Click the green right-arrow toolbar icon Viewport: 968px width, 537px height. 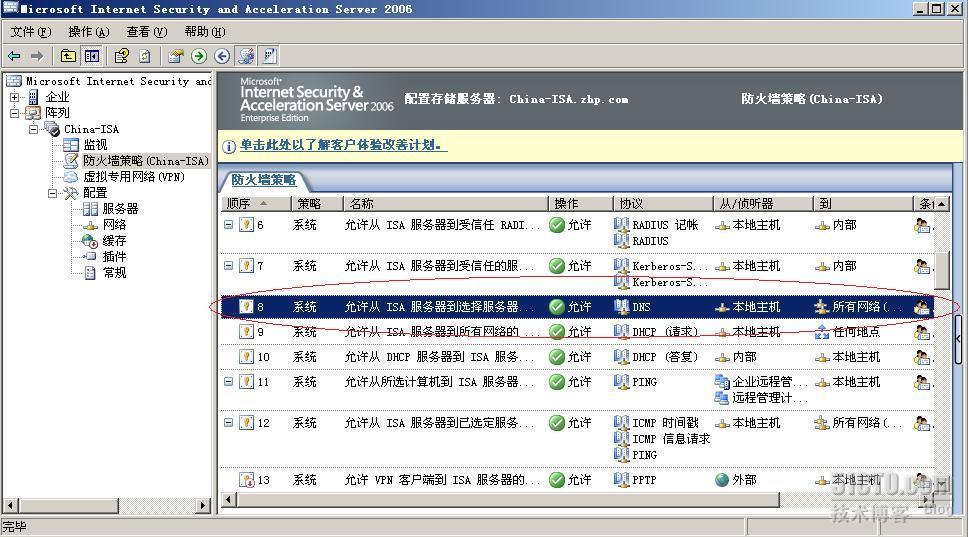point(199,56)
